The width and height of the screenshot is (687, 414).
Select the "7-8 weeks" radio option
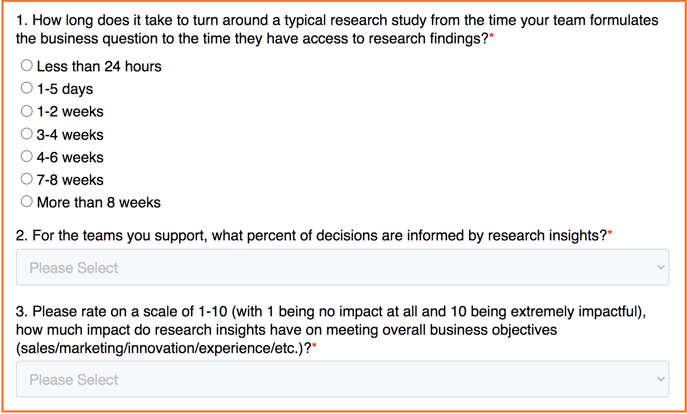(x=27, y=179)
